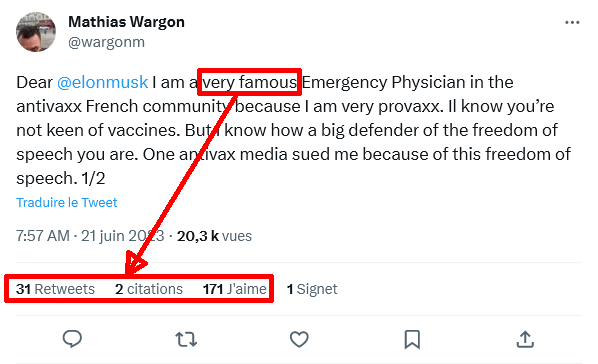
Task: Bookmark the tweet with the bookmark icon
Action: 412,339
